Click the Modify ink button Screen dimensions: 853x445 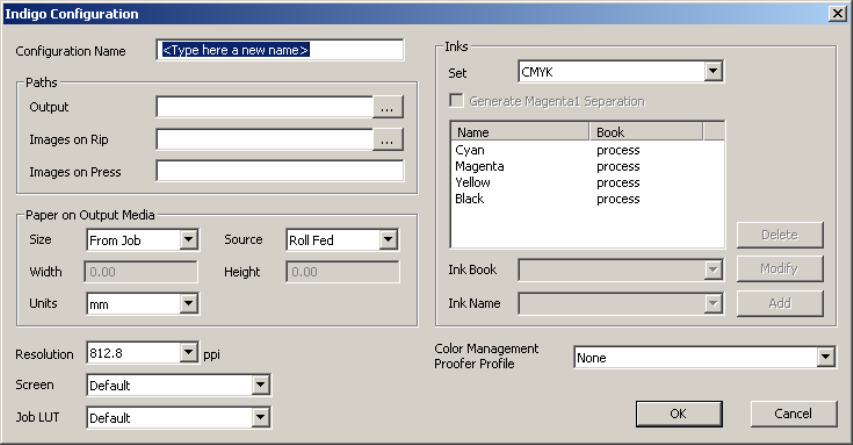pyautogui.click(x=780, y=269)
